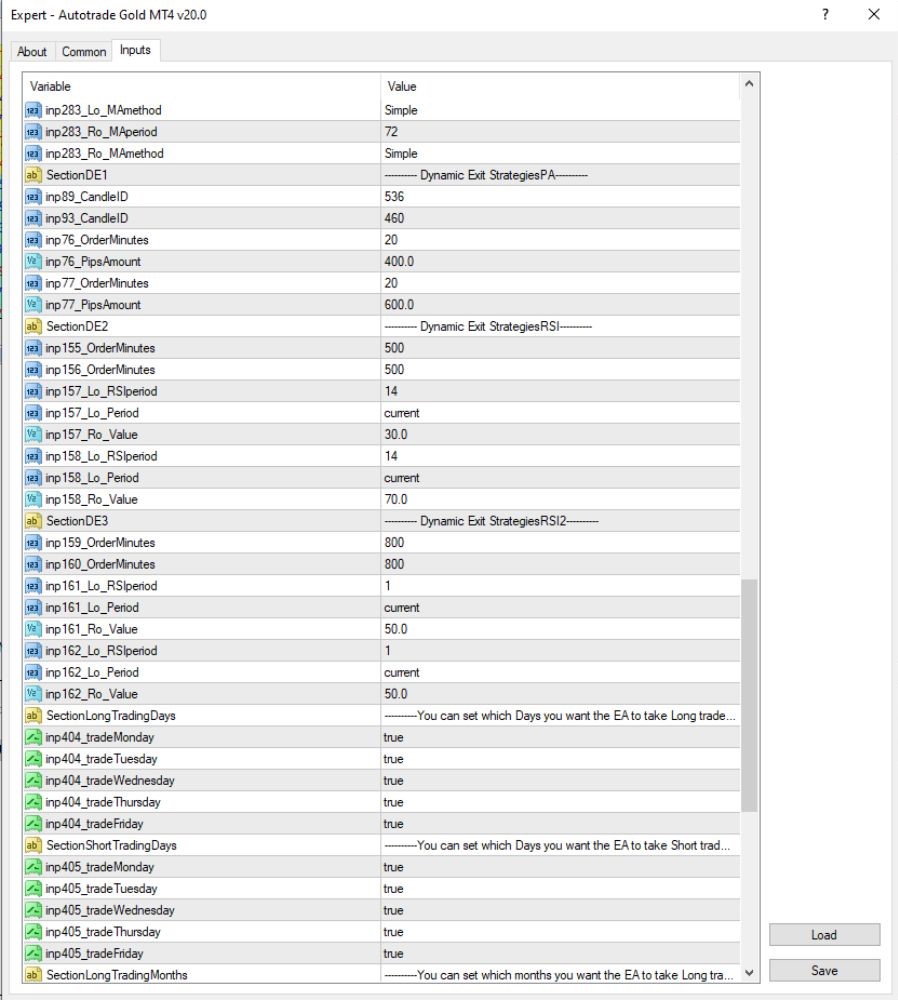Select the inp158_Lo_Period value current
This screenshot has width=898, height=1000.
[402, 478]
